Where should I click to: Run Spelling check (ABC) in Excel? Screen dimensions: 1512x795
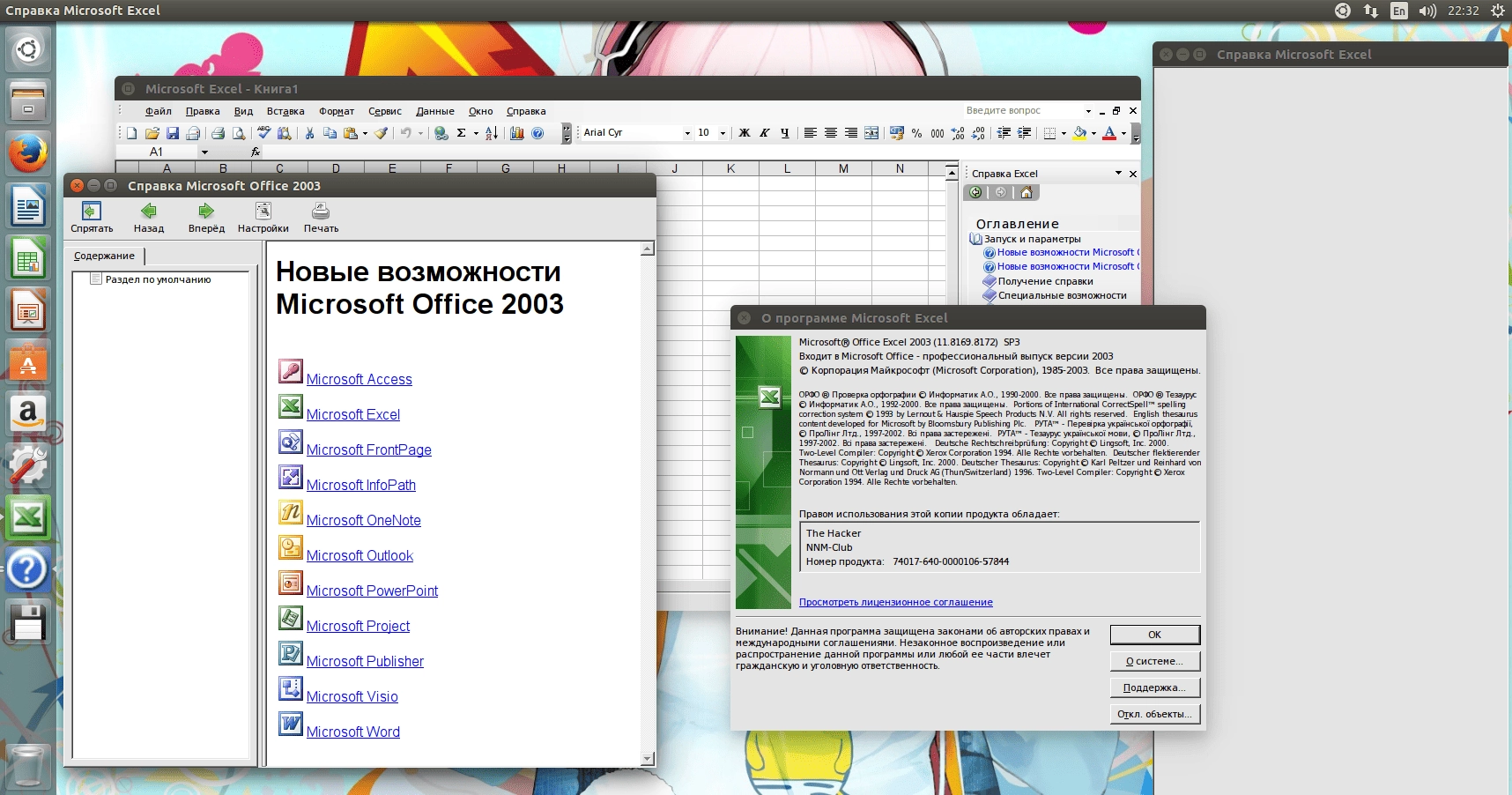(x=263, y=133)
